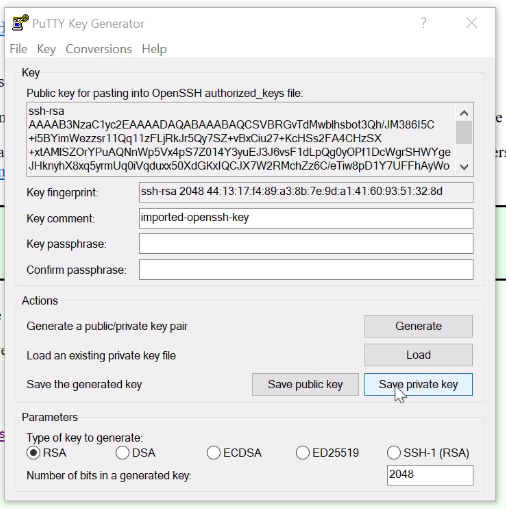The width and height of the screenshot is (506, 509).
Task: Click the public key box scroll down arrow
Action: point(464,167)
